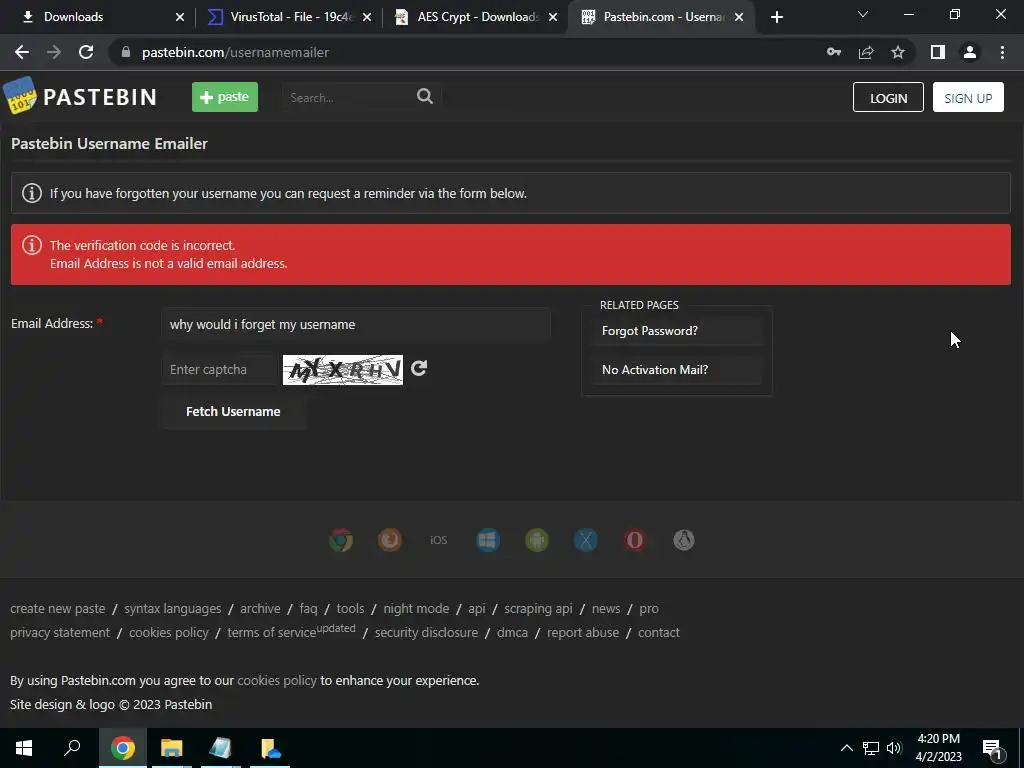Click the Pastebin logo
The height and width of the screenshot is (768, 1024).
point(80,97)
